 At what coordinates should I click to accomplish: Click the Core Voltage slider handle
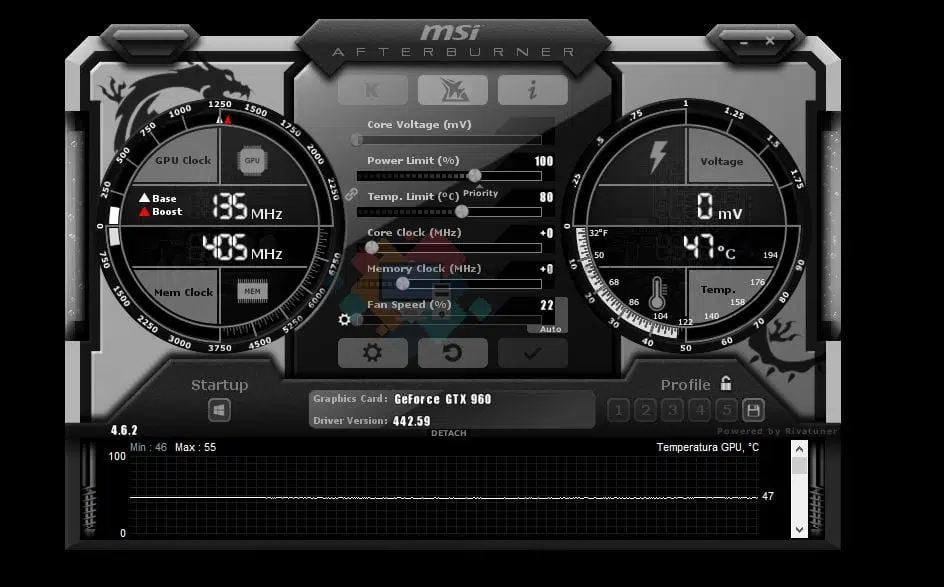[357, 140]
